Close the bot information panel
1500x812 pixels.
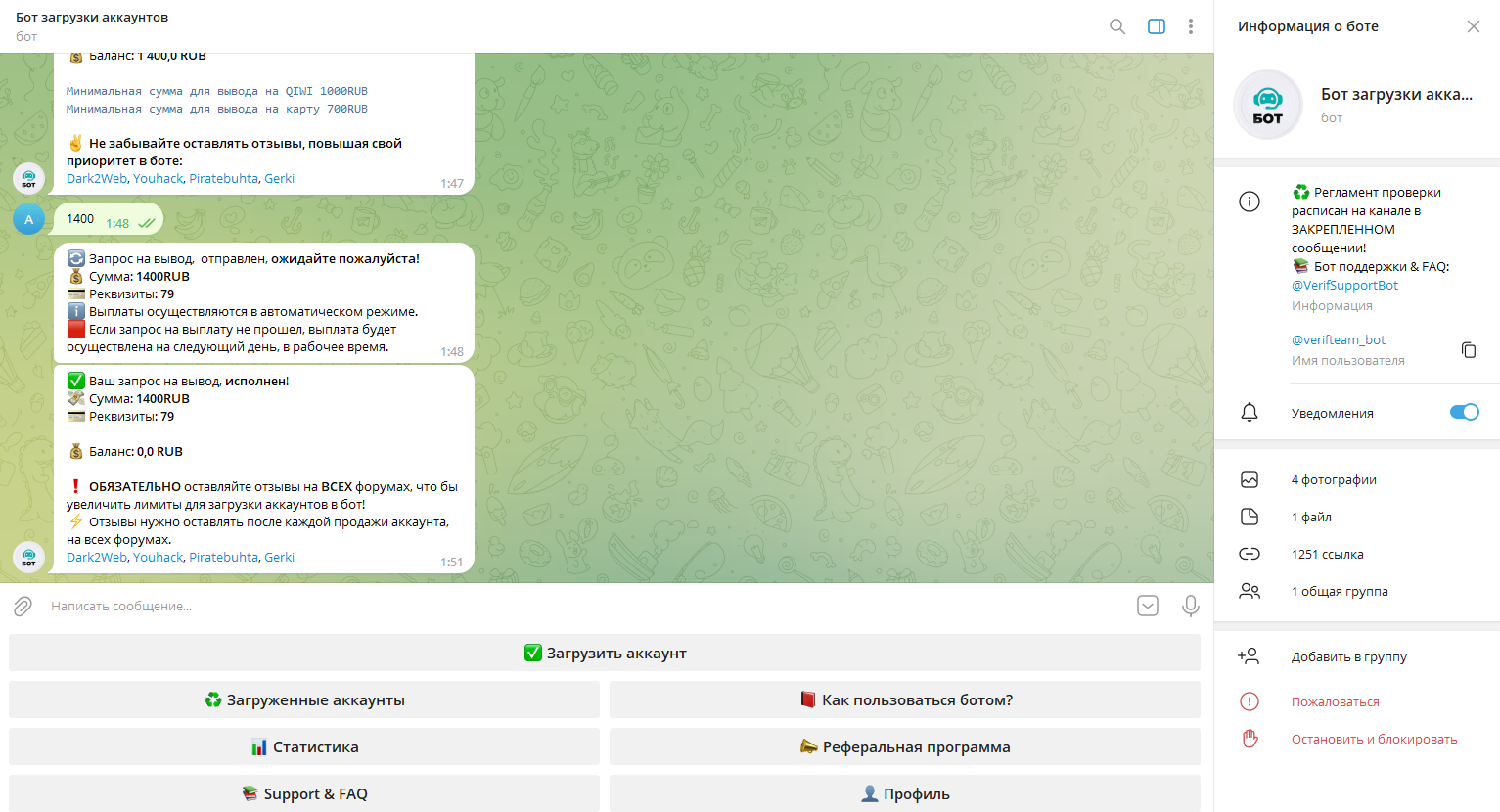1473,26
